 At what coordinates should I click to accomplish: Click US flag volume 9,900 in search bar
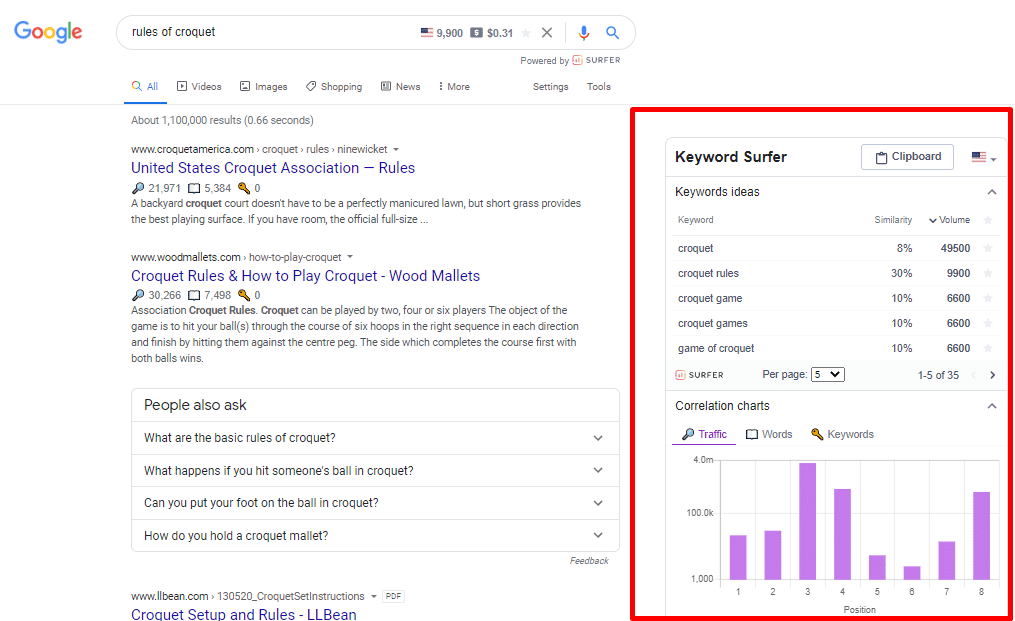[441, 32]
